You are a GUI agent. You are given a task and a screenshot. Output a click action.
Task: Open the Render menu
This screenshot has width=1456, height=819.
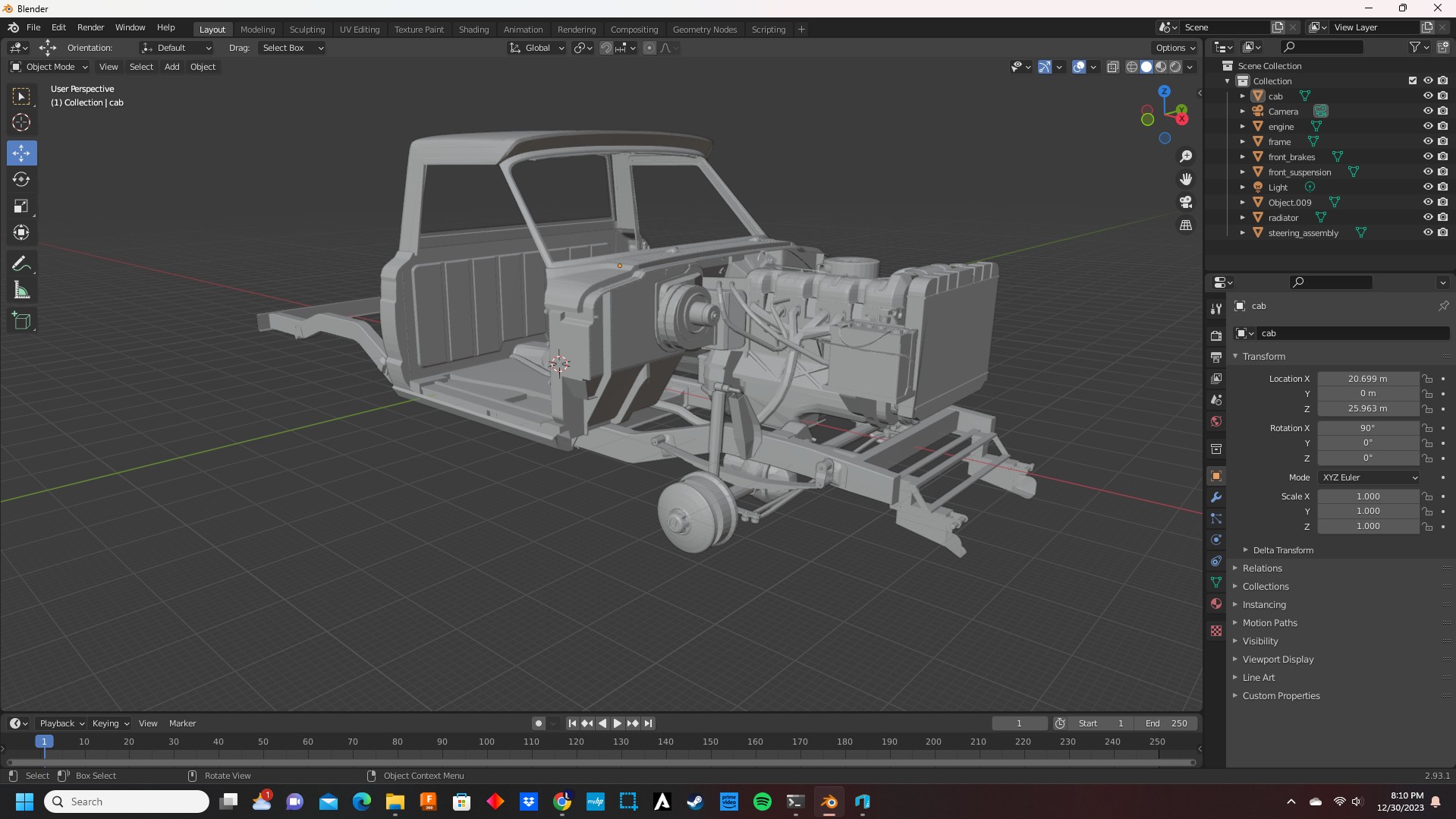pos(90,27)
